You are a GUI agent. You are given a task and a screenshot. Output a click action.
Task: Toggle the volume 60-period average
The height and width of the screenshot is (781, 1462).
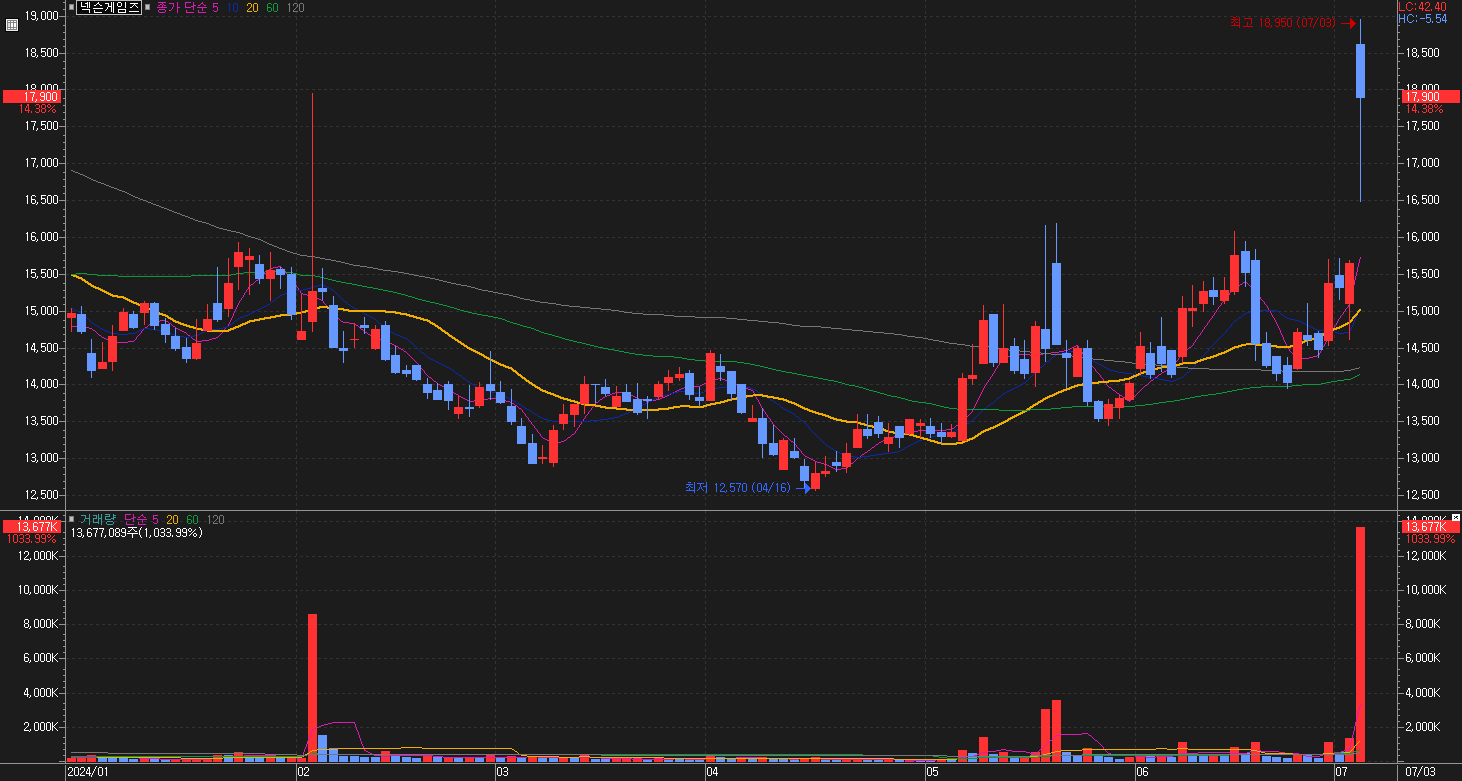click(x=192, y=519)
